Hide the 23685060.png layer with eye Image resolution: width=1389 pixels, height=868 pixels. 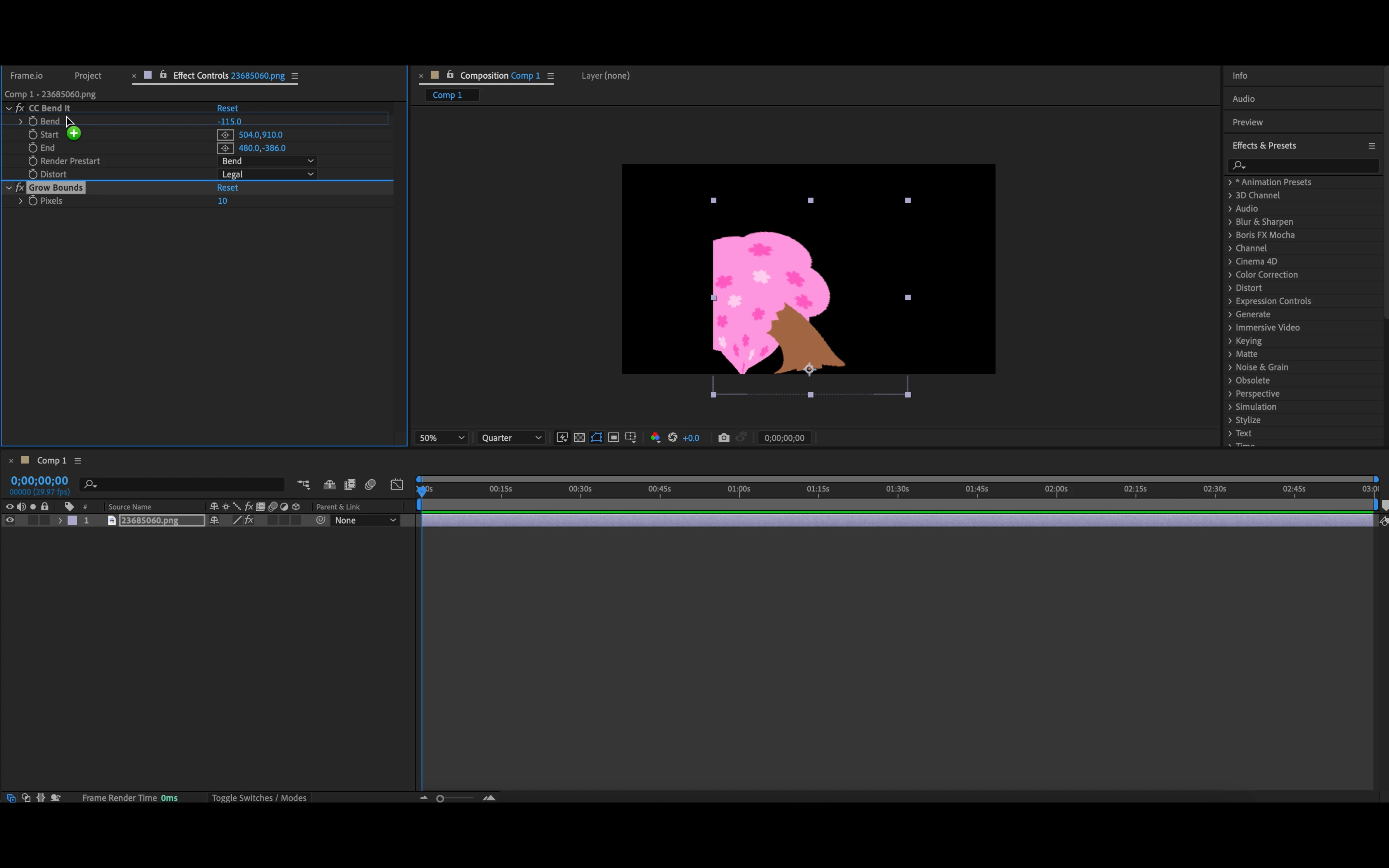click(x=10, y=520)
